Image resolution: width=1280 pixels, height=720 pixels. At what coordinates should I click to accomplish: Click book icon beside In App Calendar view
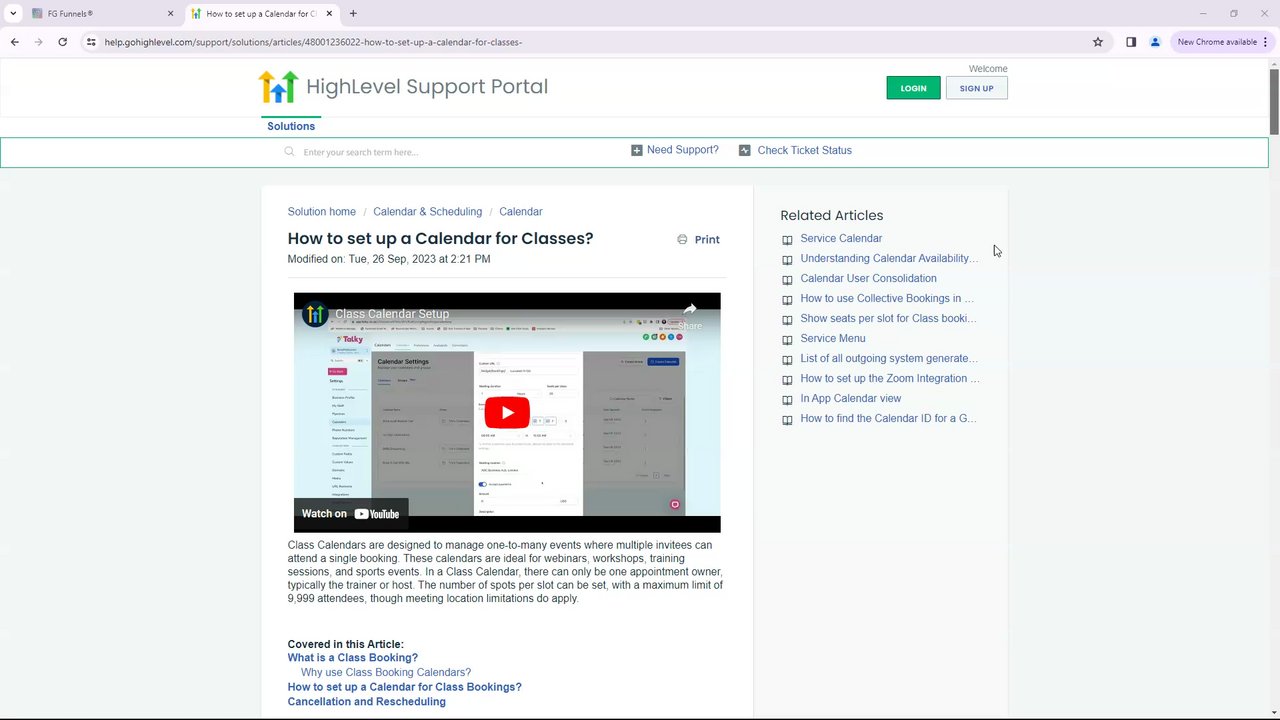(x=787, y=400)
